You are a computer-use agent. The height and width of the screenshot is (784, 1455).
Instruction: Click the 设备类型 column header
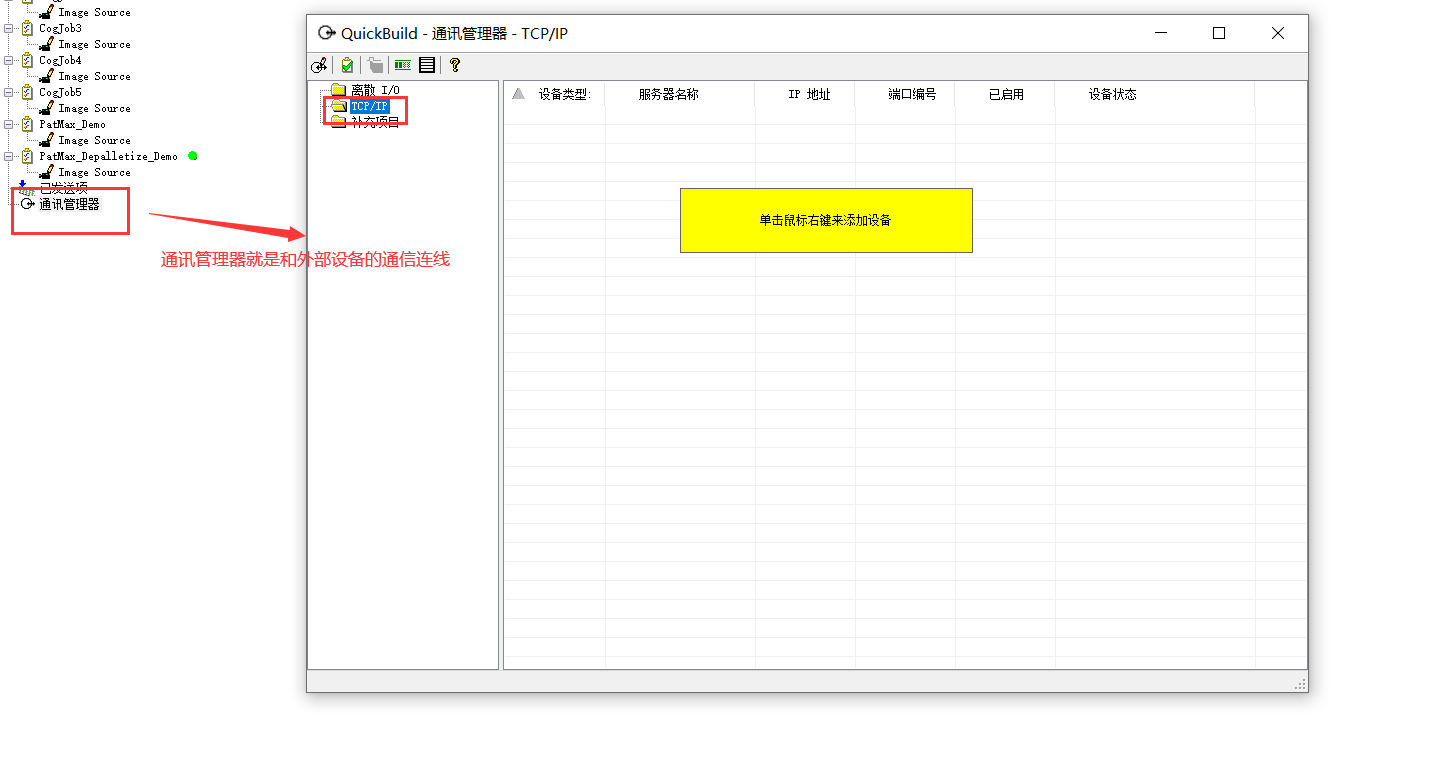(558, 94)
